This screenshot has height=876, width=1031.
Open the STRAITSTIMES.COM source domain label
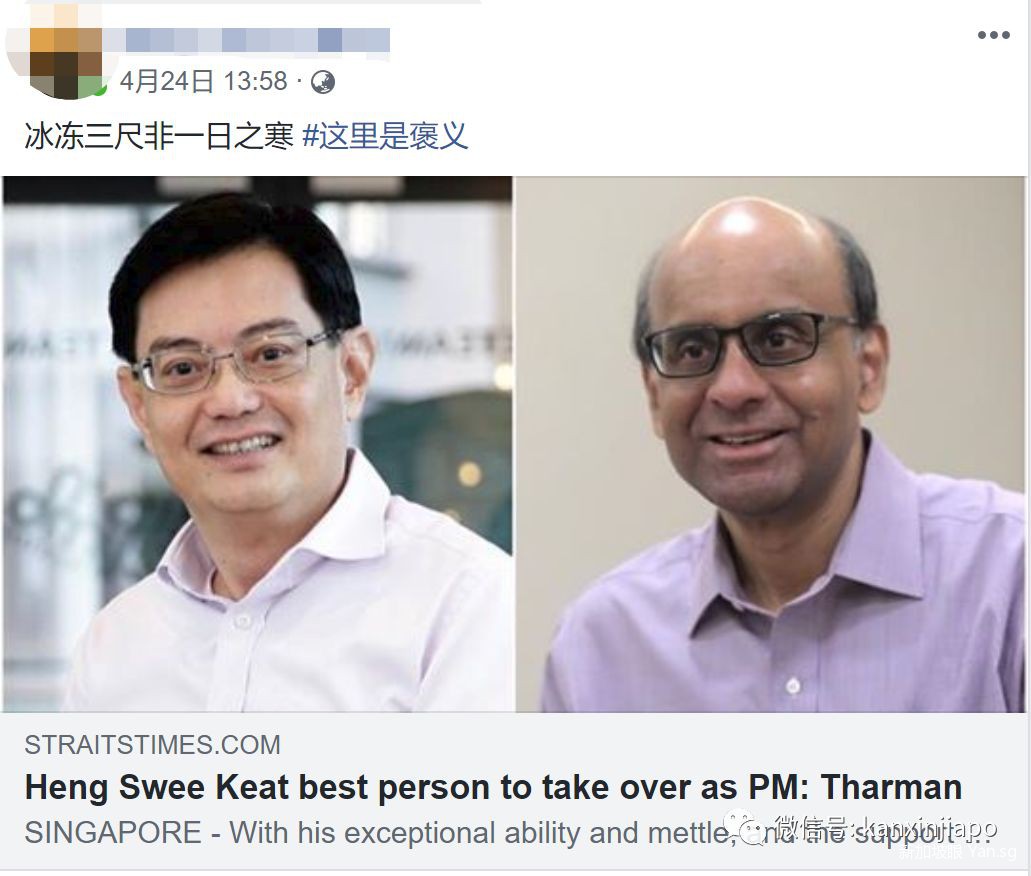pyautogui.click(x=153, y=745)
